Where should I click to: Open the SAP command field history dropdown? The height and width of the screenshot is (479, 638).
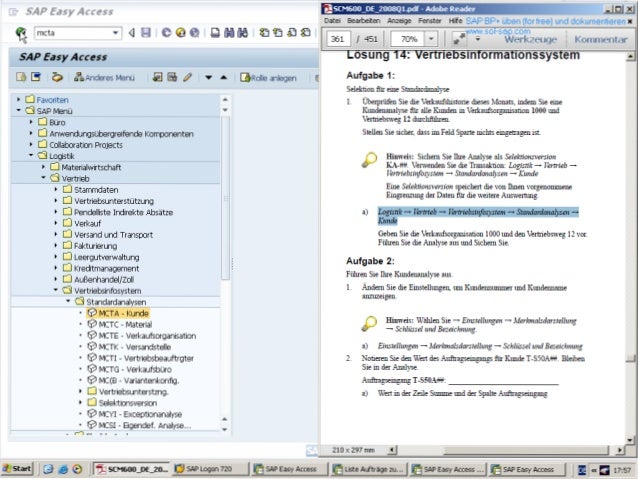coord(116,33)
